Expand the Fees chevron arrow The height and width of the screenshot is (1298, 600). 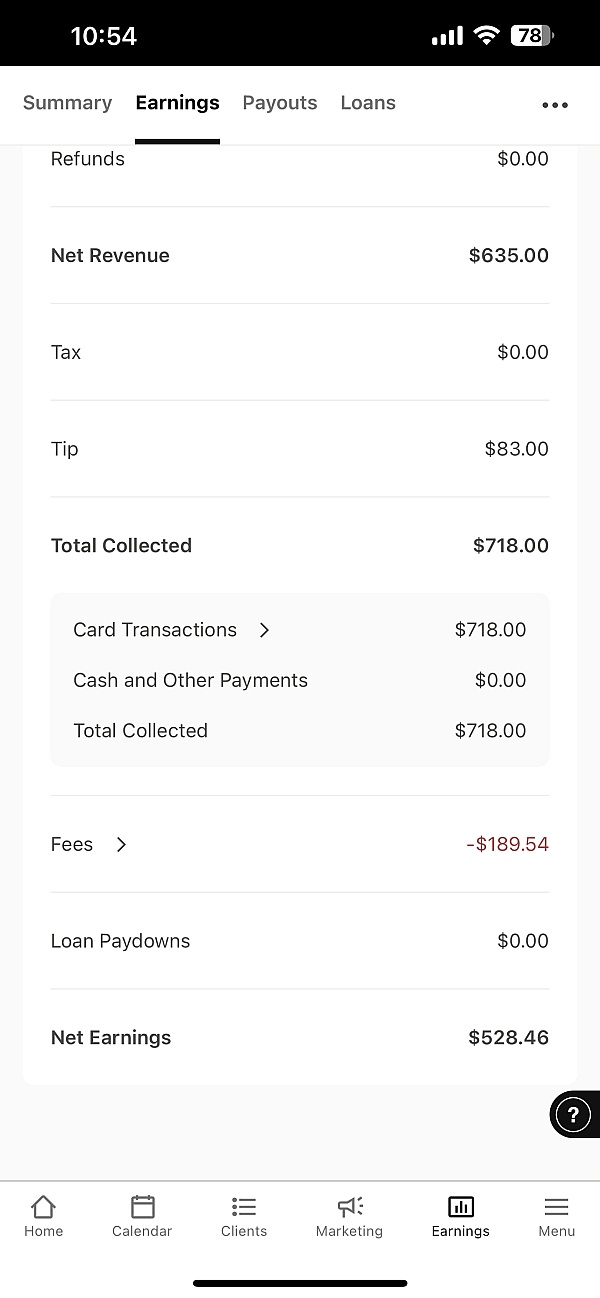point(122,845)
